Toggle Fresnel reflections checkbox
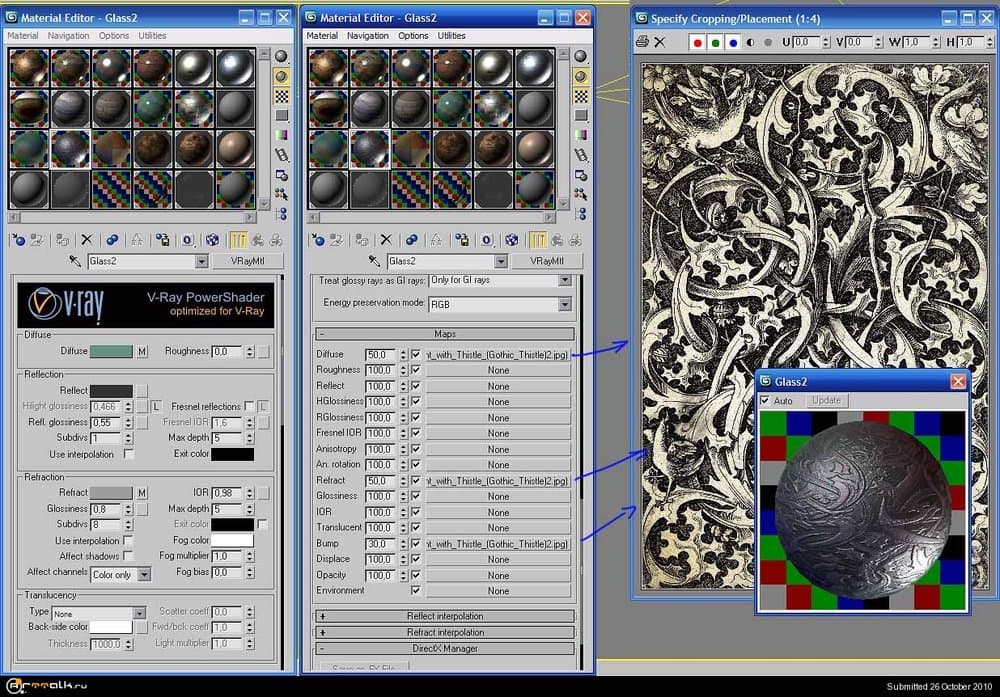Viewport: 1000px width, 697px height. (249, 406)
